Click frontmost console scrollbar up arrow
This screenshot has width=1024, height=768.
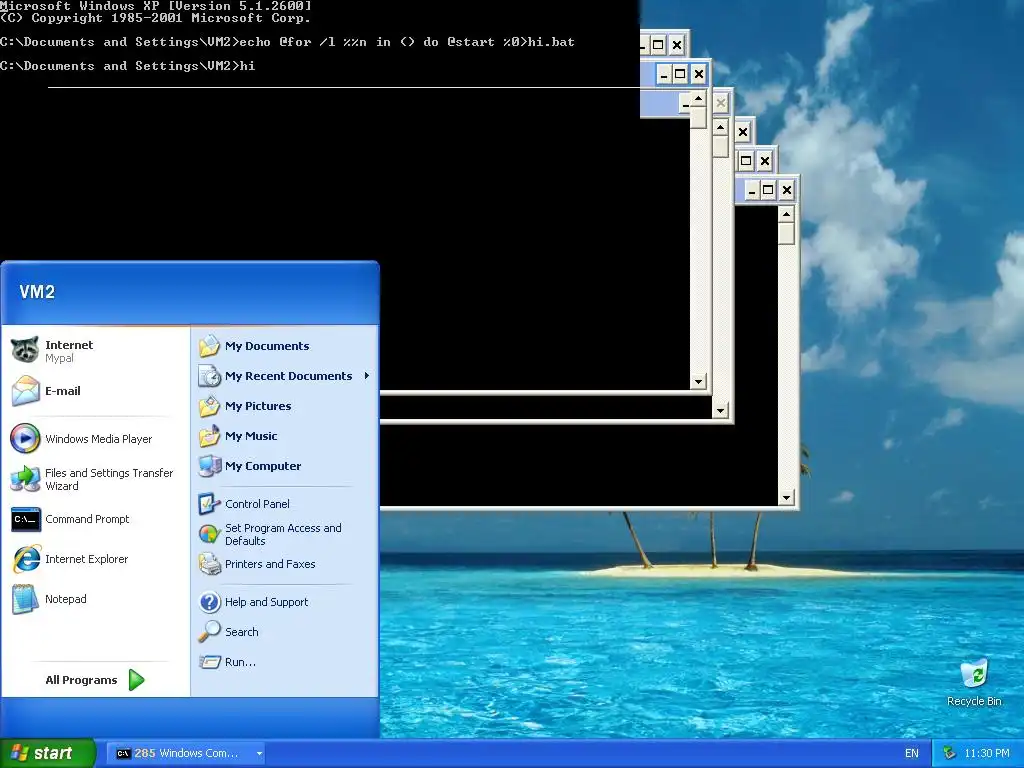point(786,214)
